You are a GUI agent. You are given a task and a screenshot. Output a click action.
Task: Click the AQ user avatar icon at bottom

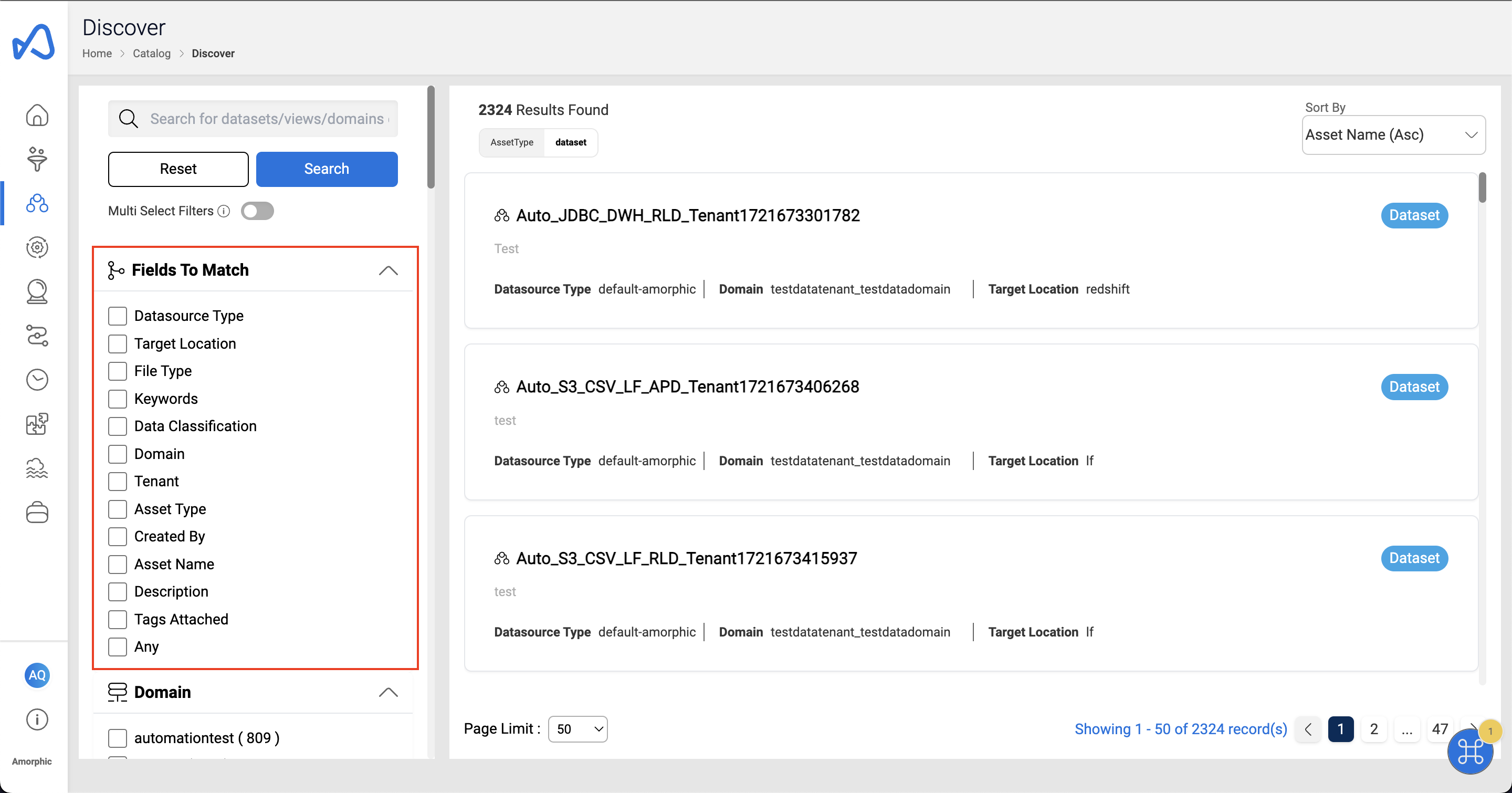37,676
